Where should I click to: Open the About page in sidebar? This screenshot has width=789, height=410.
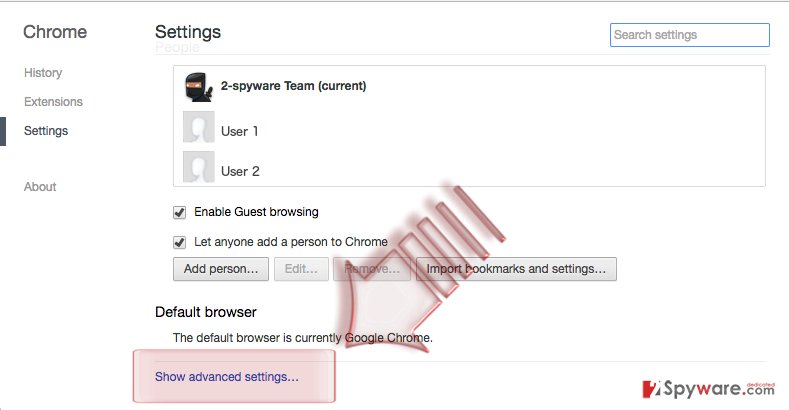40,187
